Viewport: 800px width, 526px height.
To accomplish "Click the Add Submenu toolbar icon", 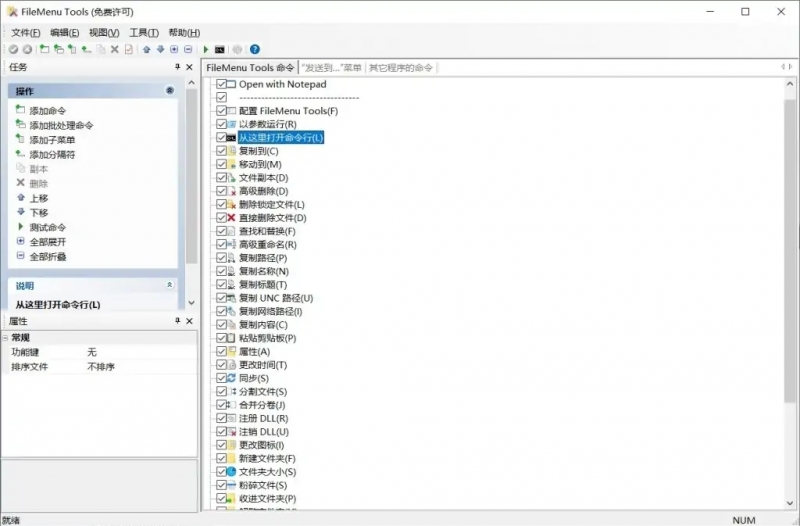I will coord(72,49).
